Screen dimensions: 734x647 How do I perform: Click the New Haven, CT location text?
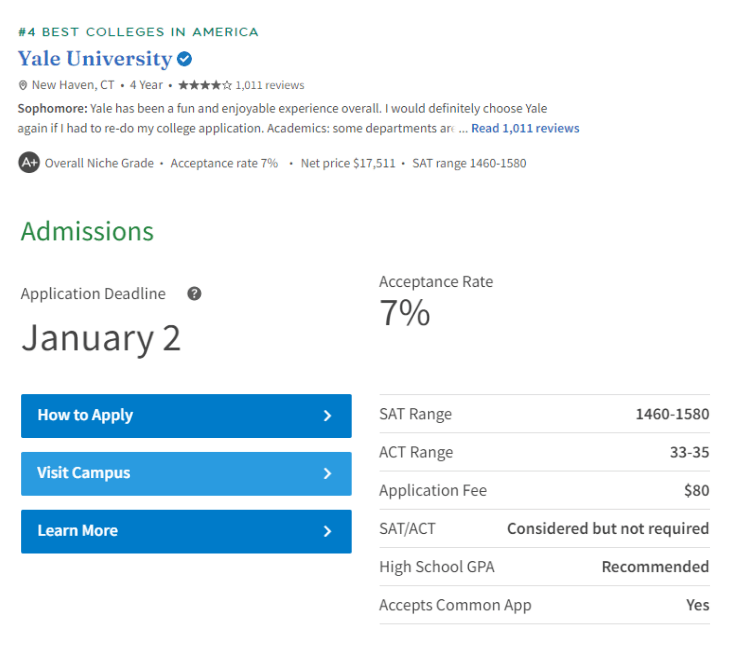pyautogui.click(x=73, y=85)
